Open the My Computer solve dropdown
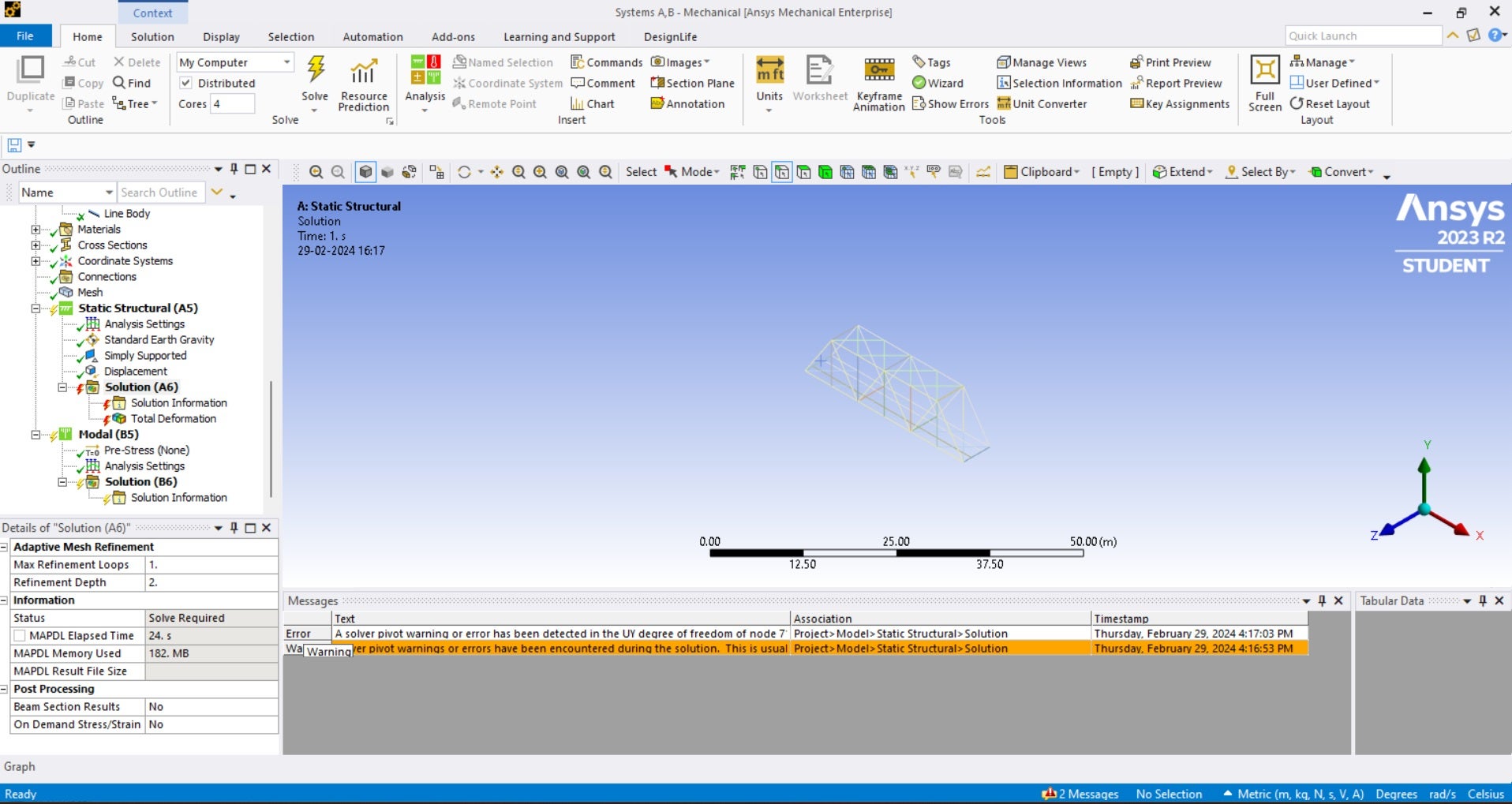1512x804 pixels. pos(286,62)
